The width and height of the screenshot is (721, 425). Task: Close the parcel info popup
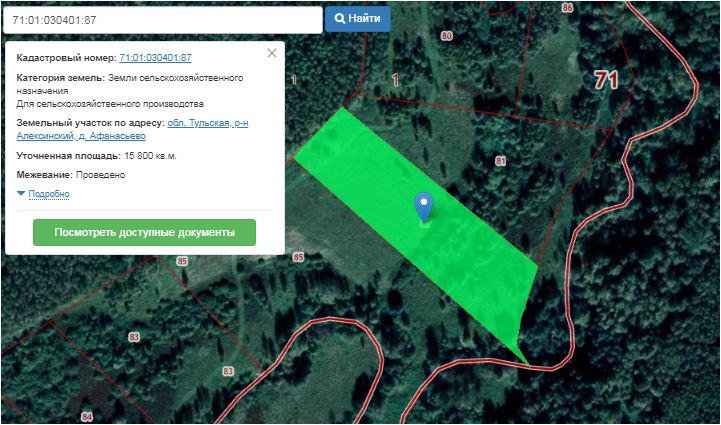272,53
